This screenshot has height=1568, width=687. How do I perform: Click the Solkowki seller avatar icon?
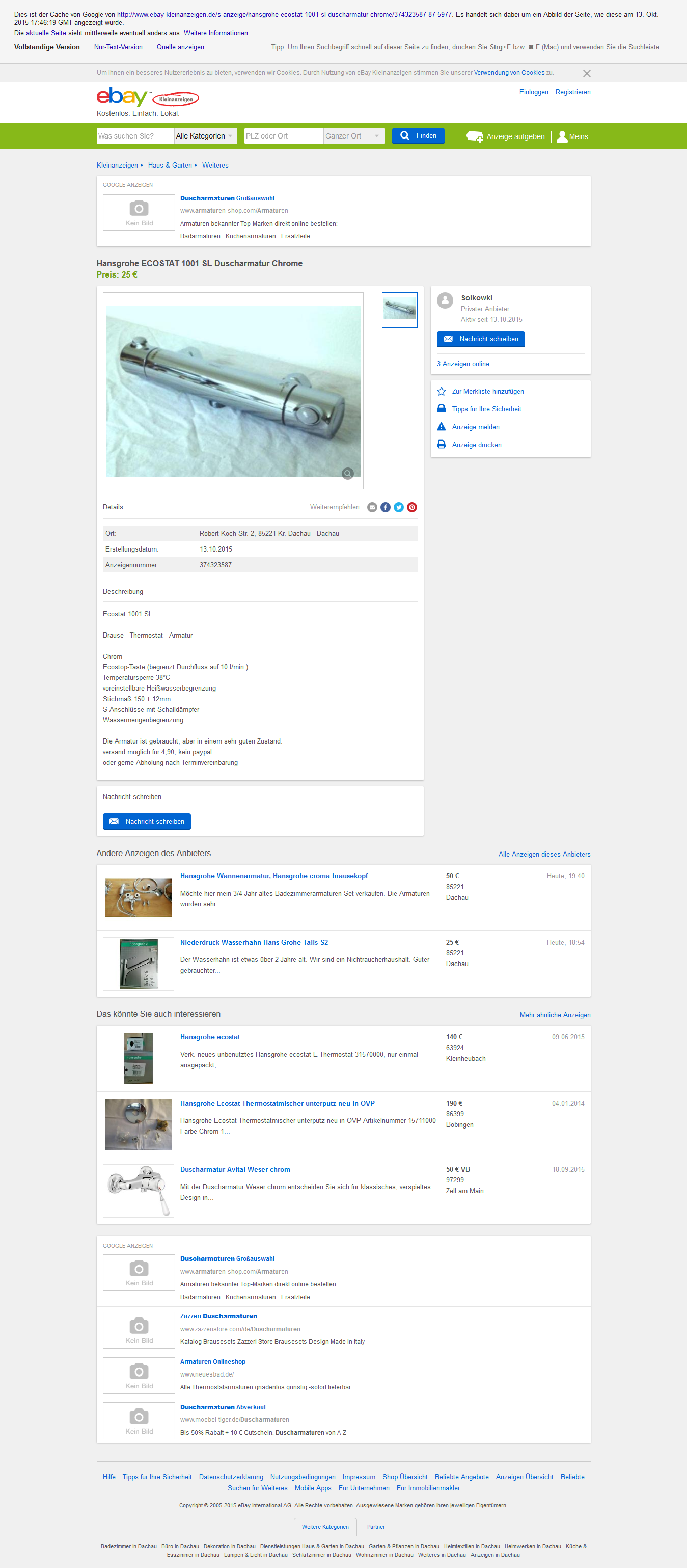click(446, 300)
